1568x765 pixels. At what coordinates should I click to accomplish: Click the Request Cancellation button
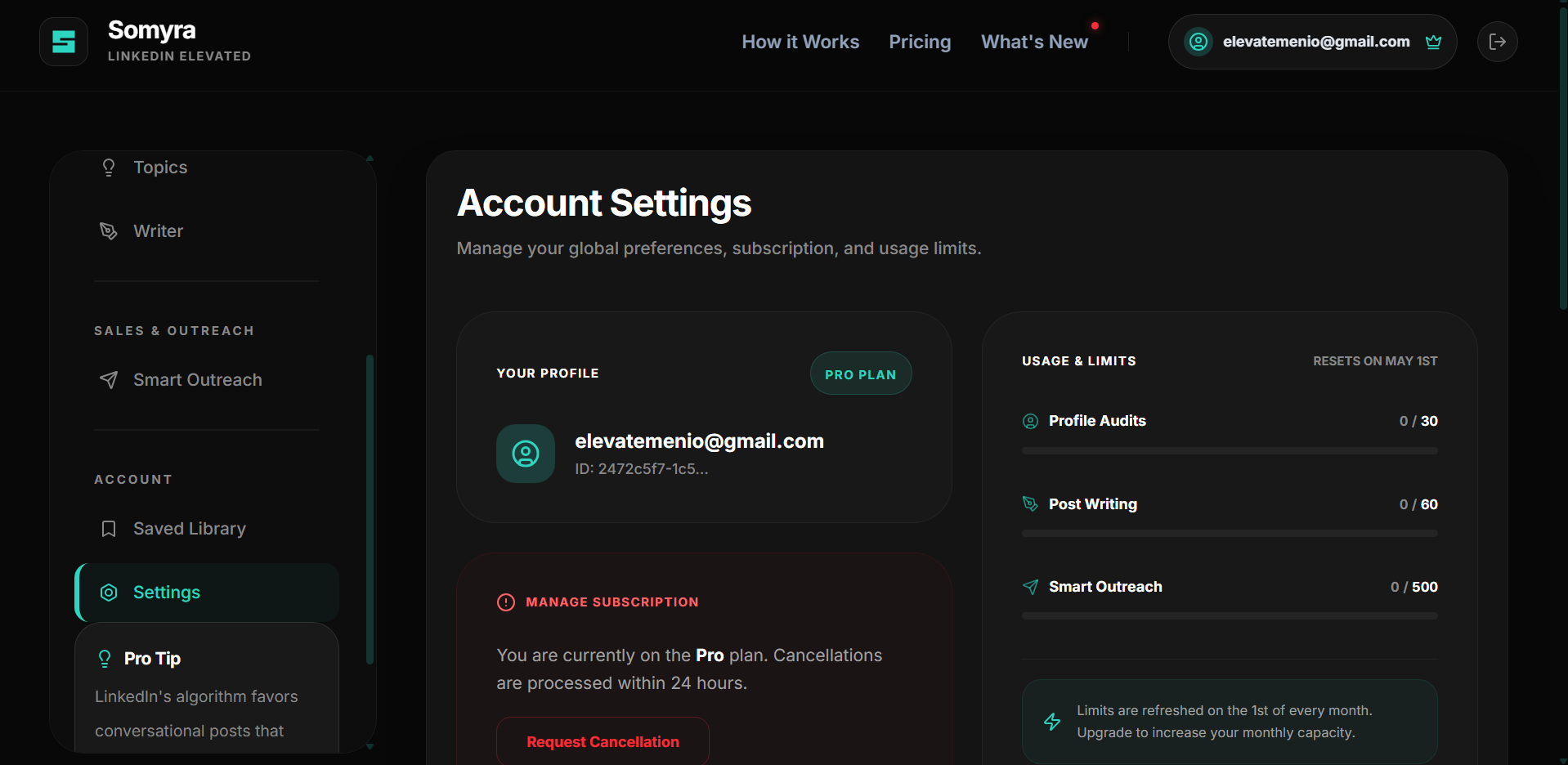click(x=603, y=741)
